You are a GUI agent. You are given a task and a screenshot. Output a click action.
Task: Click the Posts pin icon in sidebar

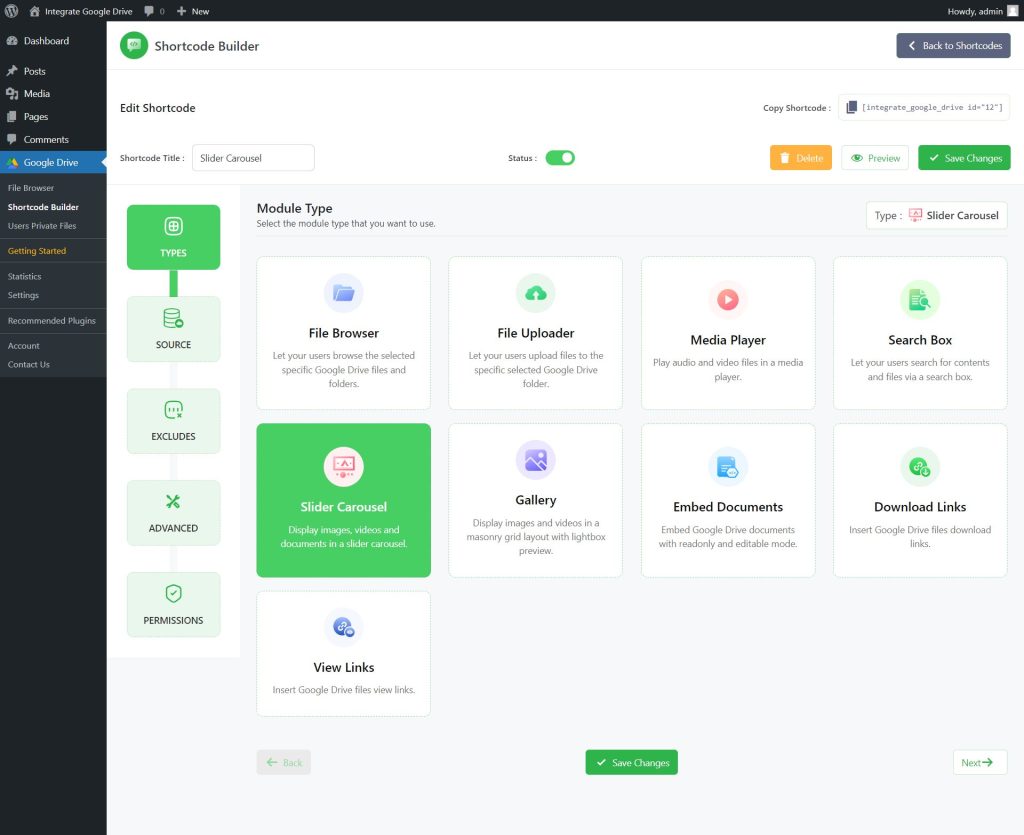(x=12, y=71)
